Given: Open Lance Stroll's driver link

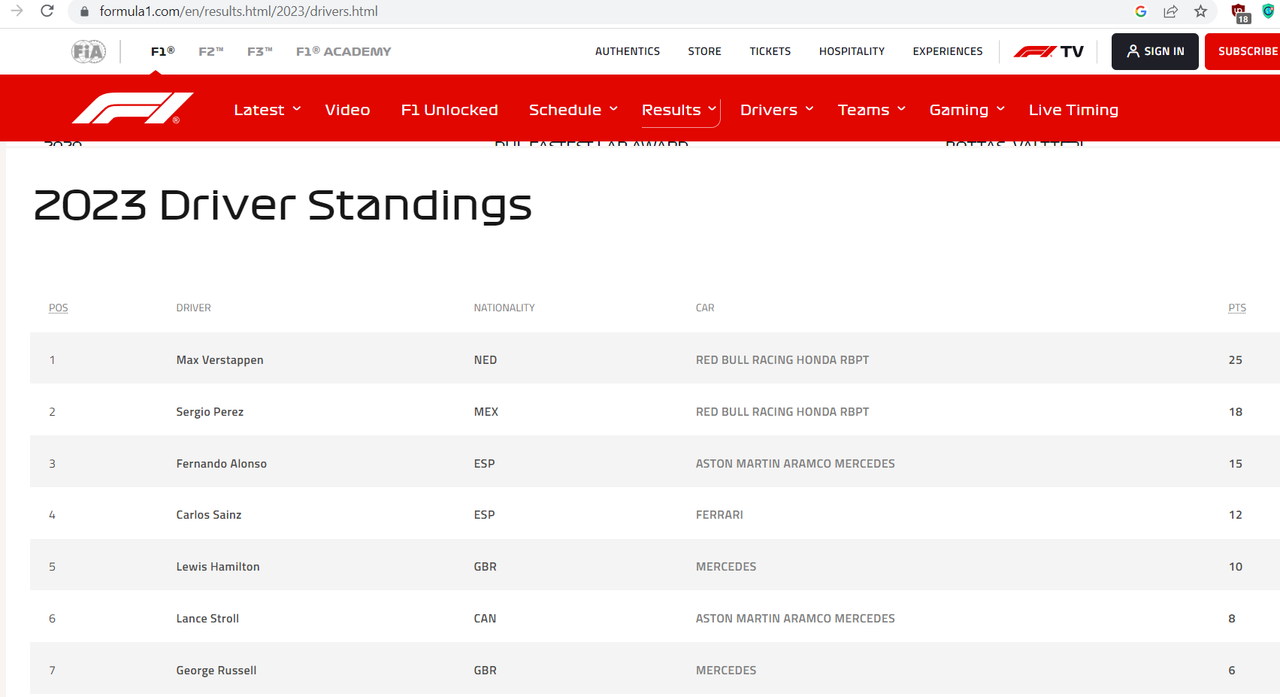Looking at the screenshot, I should pyautogui.click(x=207, y=619).
